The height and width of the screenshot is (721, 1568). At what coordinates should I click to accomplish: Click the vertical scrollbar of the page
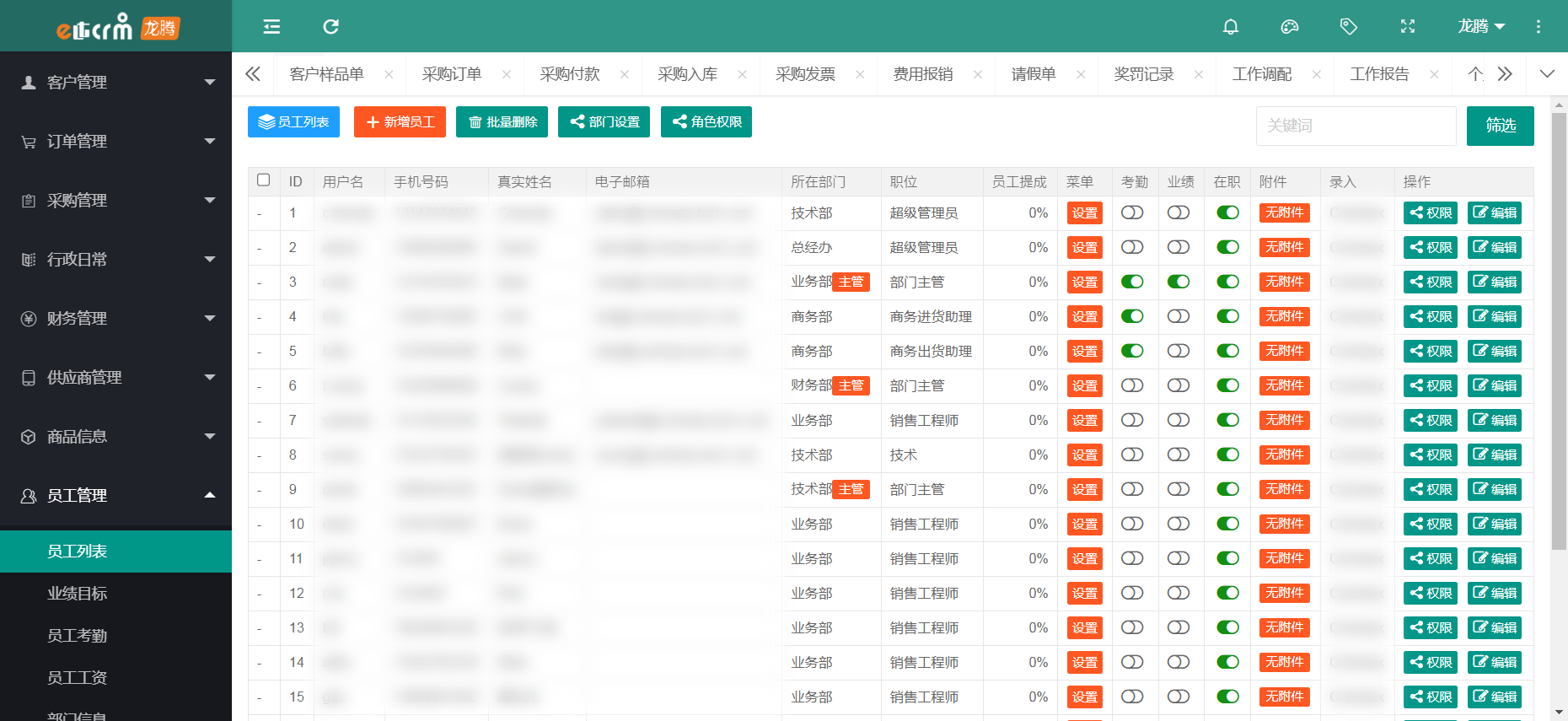point(1559,337)
